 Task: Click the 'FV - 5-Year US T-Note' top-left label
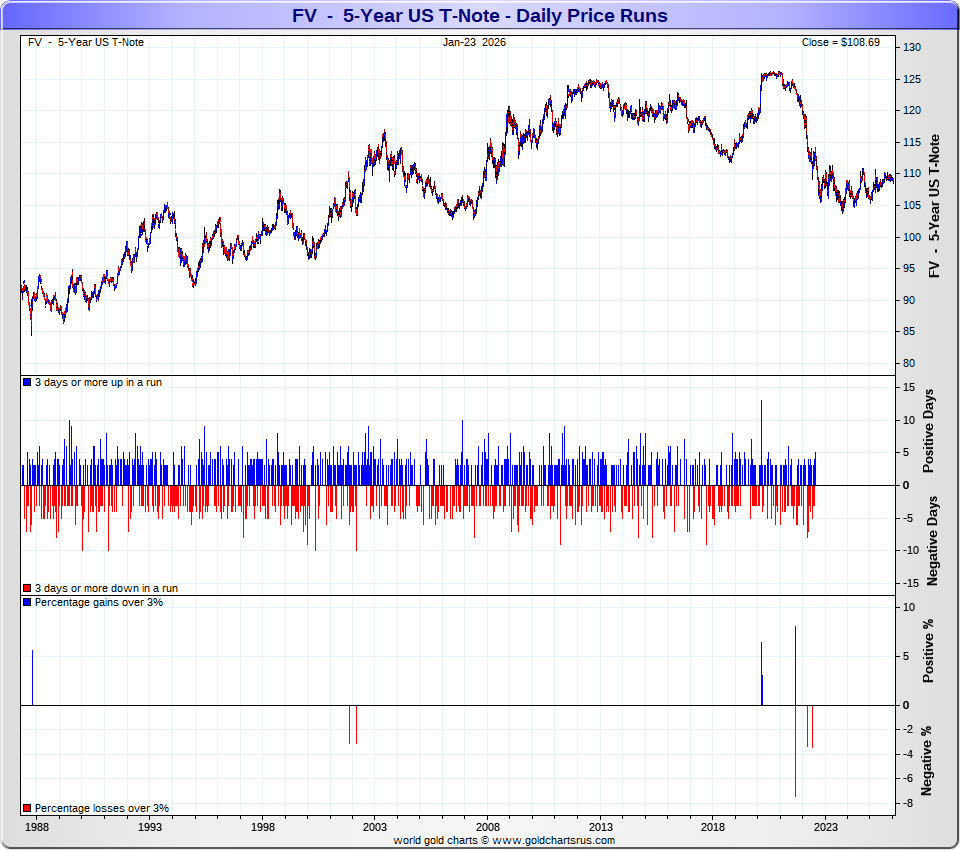pyautogui.click(x=86, y=42)
